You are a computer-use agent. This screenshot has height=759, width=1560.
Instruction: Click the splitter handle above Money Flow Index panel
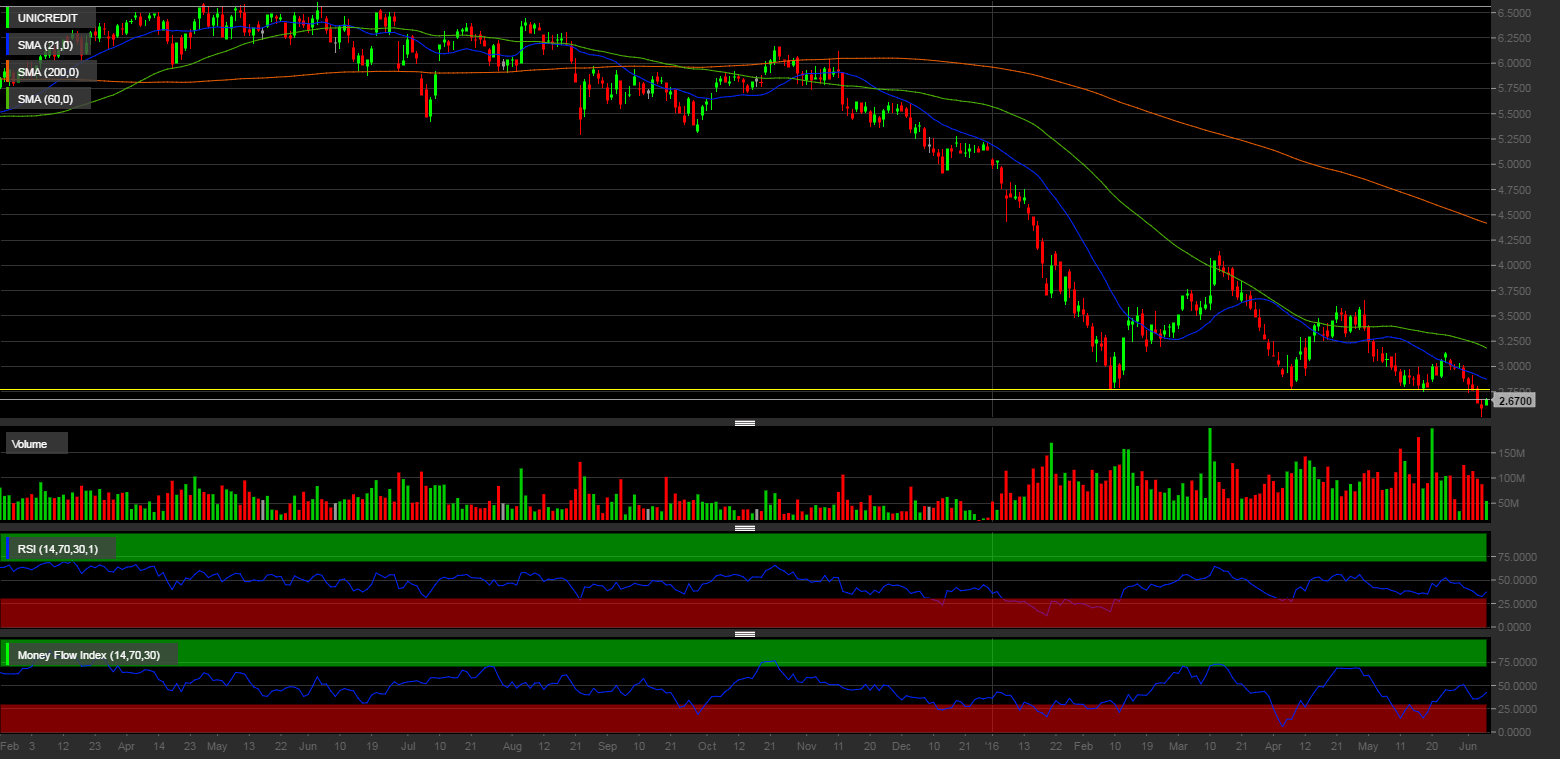[x=745, y=633]
